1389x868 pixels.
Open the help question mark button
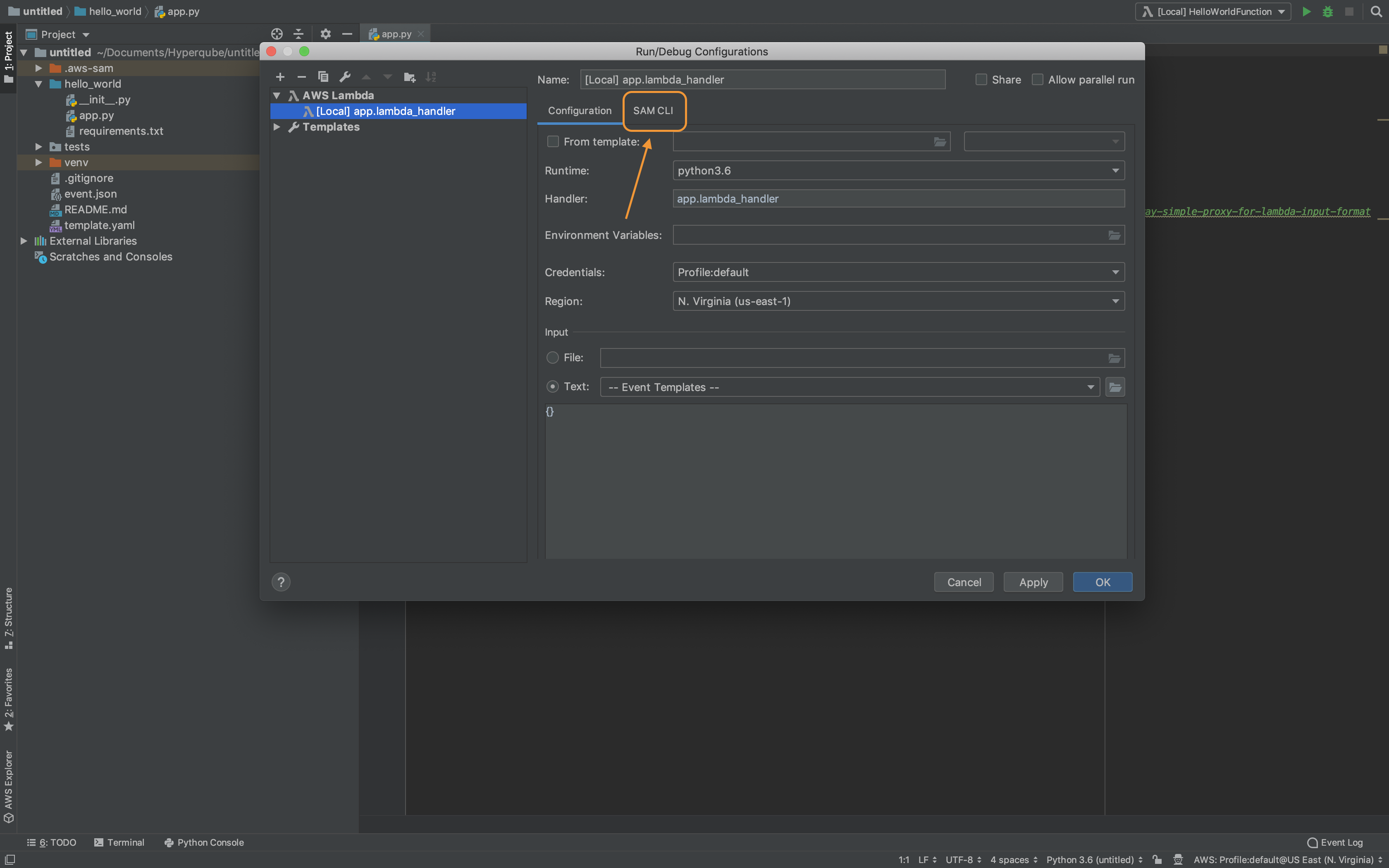coord(281,582)
